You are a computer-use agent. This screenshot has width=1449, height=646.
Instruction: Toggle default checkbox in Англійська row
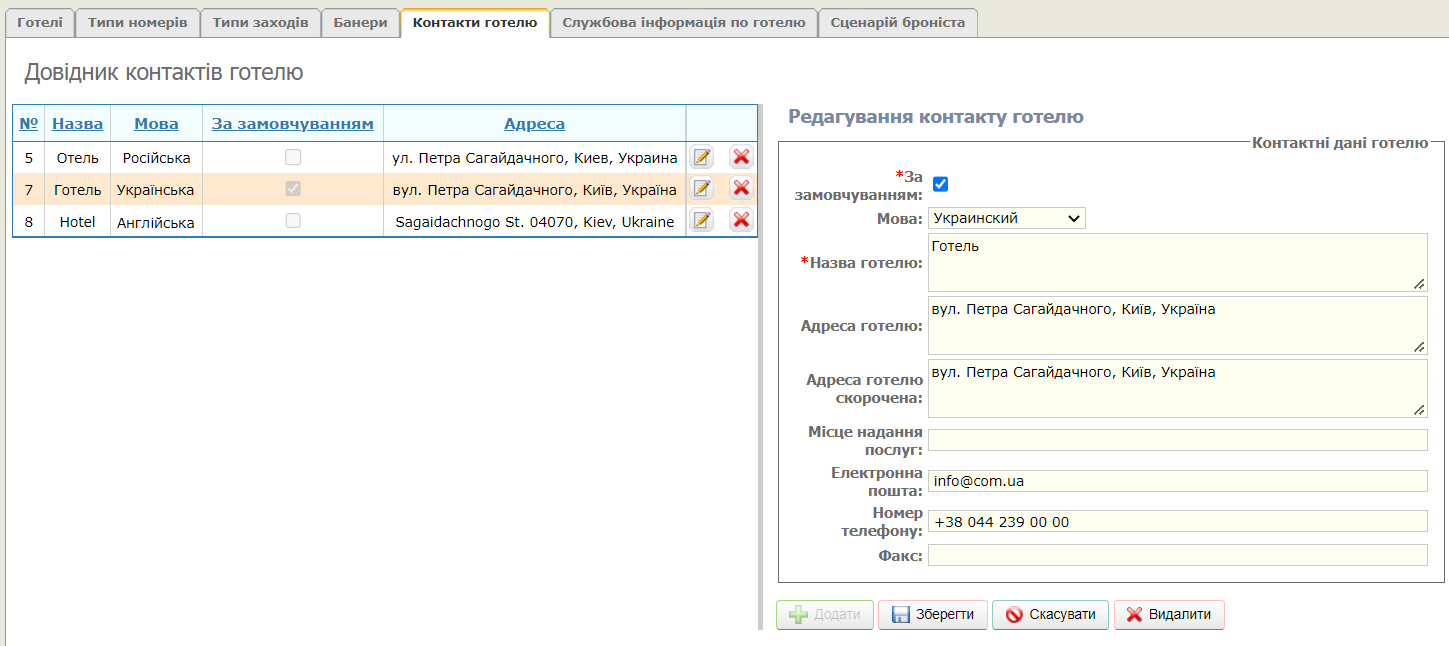tap(293, 221)
